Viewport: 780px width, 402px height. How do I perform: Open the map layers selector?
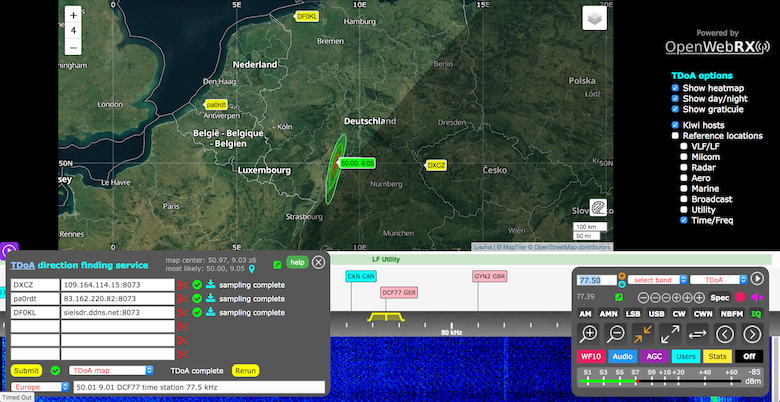click(x=595, y=18)
